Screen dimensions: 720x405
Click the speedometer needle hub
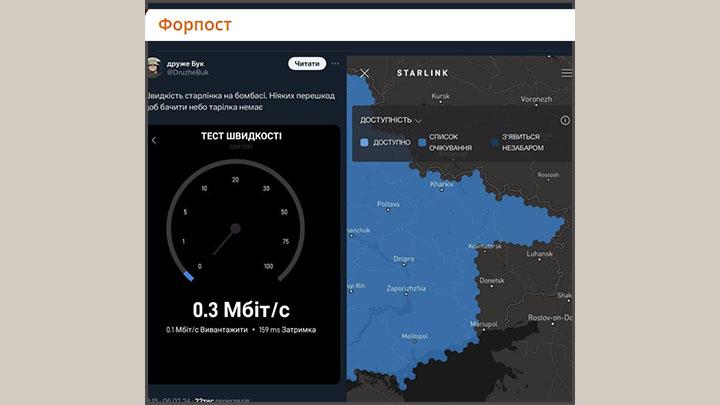236,228
